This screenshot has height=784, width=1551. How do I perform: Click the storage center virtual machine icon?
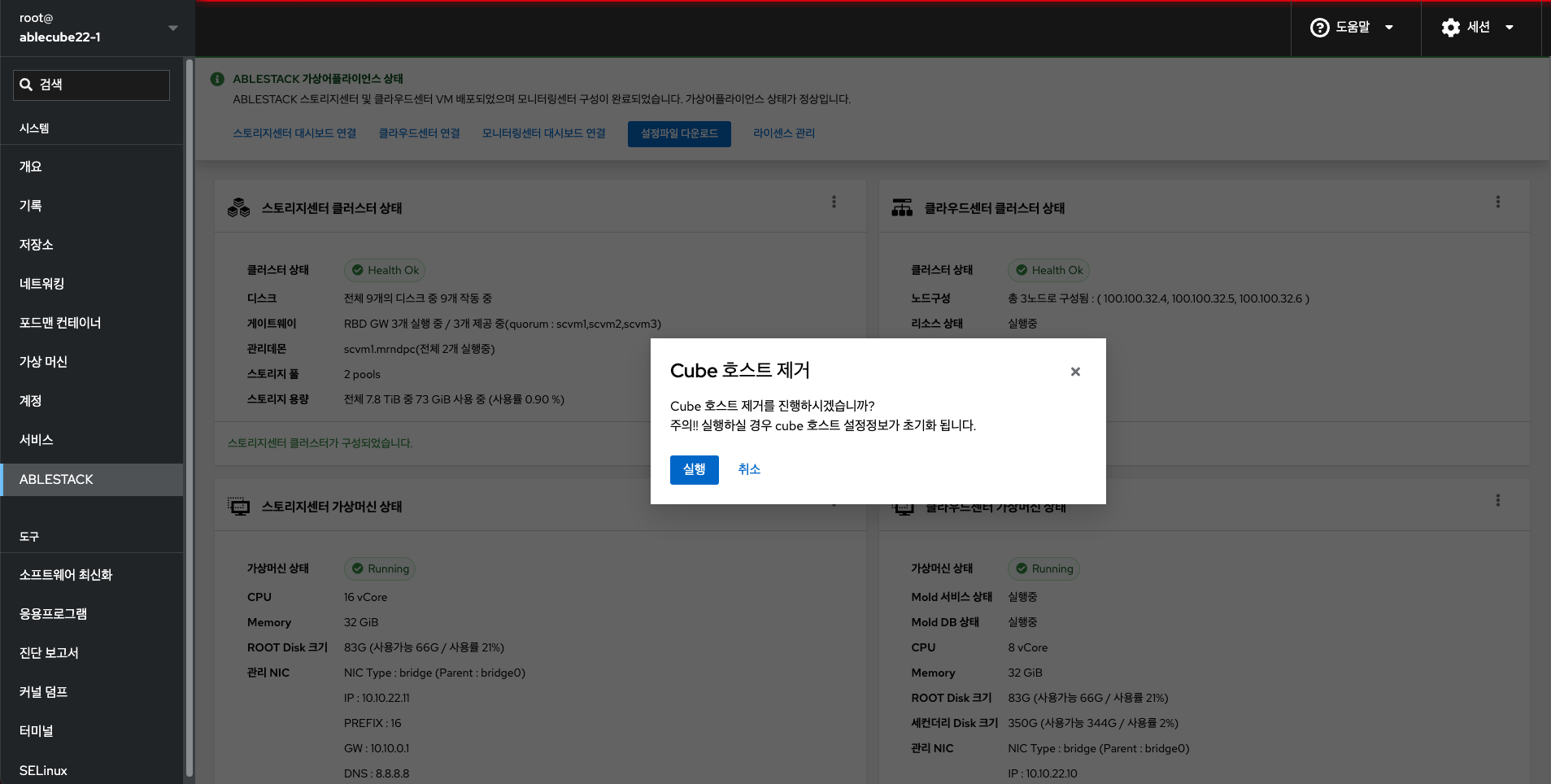pos(238,507)
